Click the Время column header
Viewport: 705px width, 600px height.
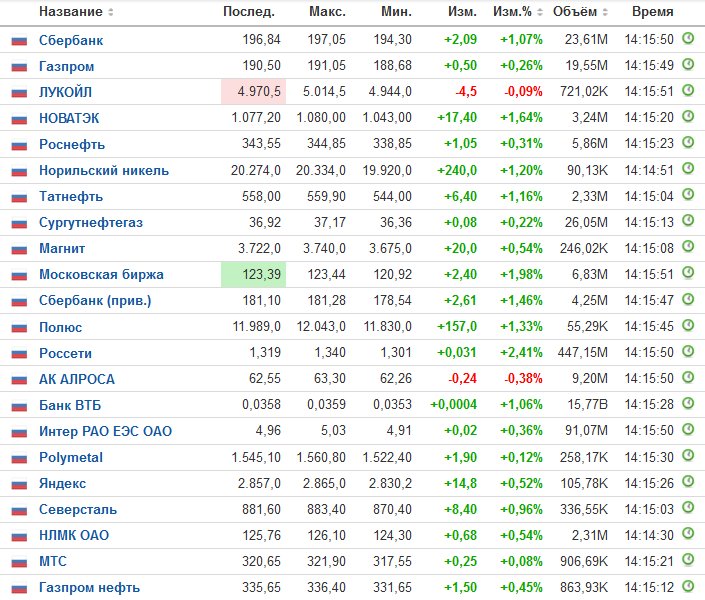click(652, 12)
